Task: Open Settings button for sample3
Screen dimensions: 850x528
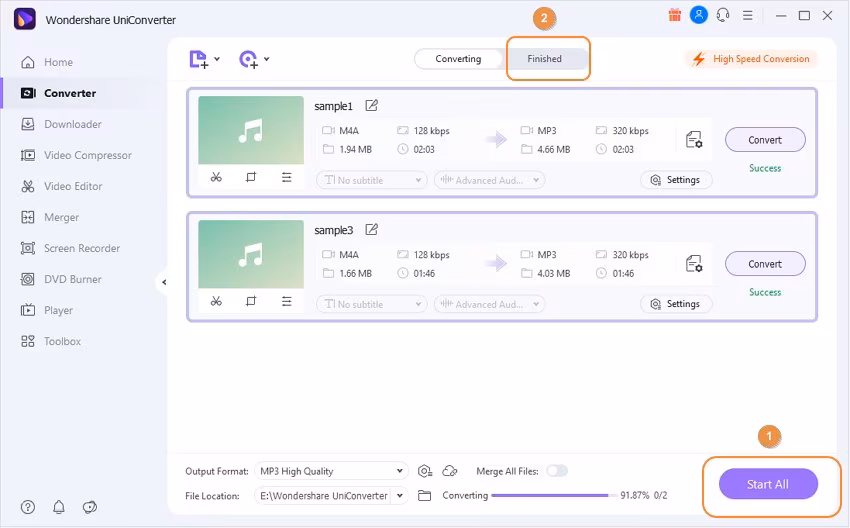Action: click(676, 304)
